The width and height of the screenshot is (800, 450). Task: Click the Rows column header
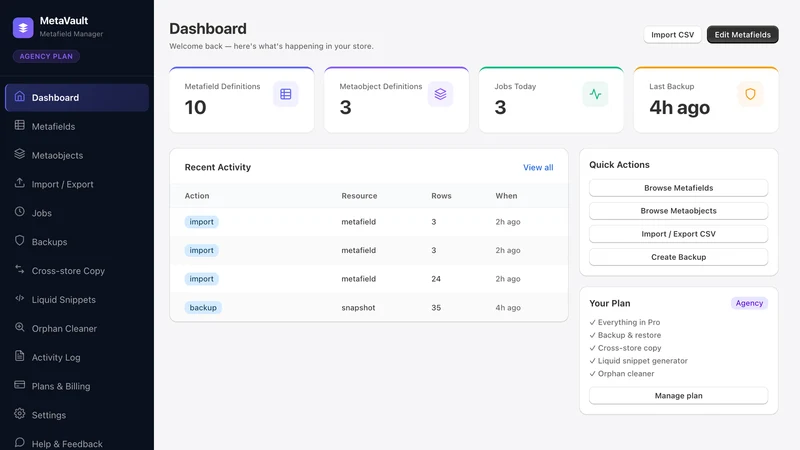click(x=441, y=196)
